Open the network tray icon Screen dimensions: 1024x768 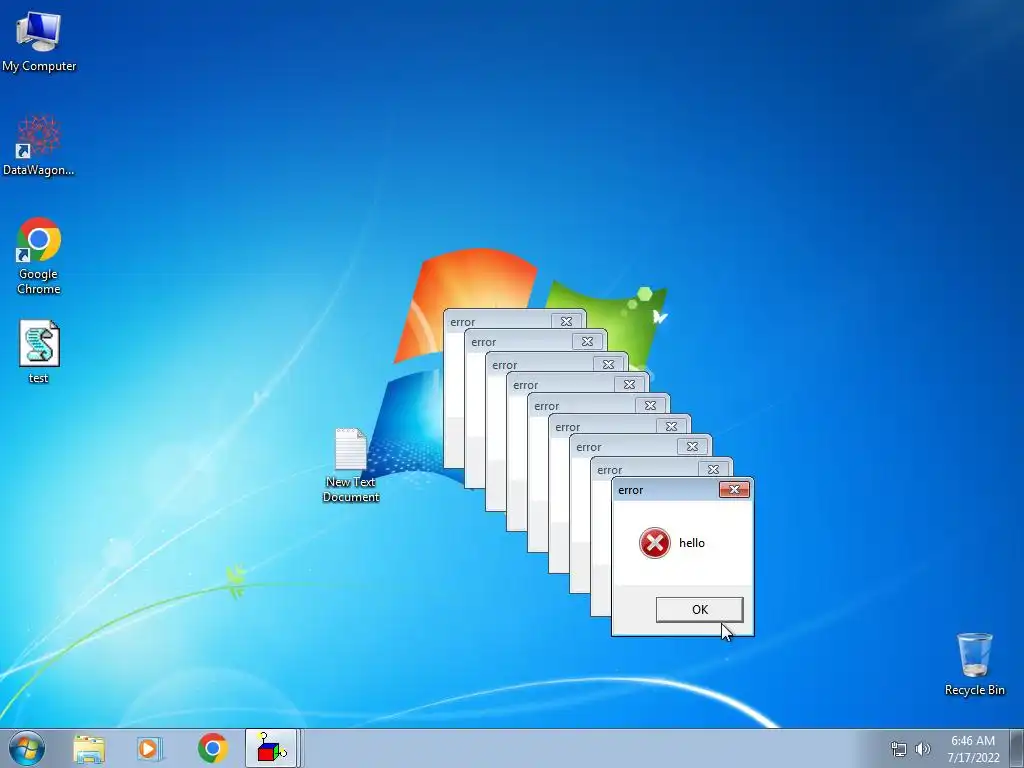[899, 749]
